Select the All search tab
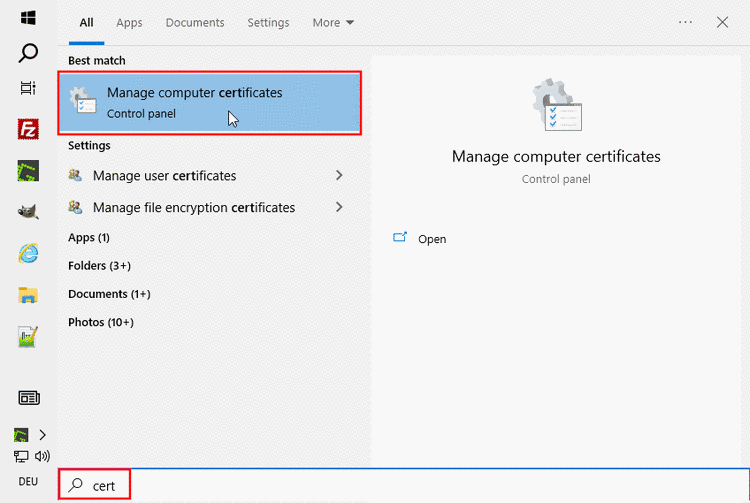Image resolution: width=750 pixels, height=503 pixels. click(x=87, y=23)
